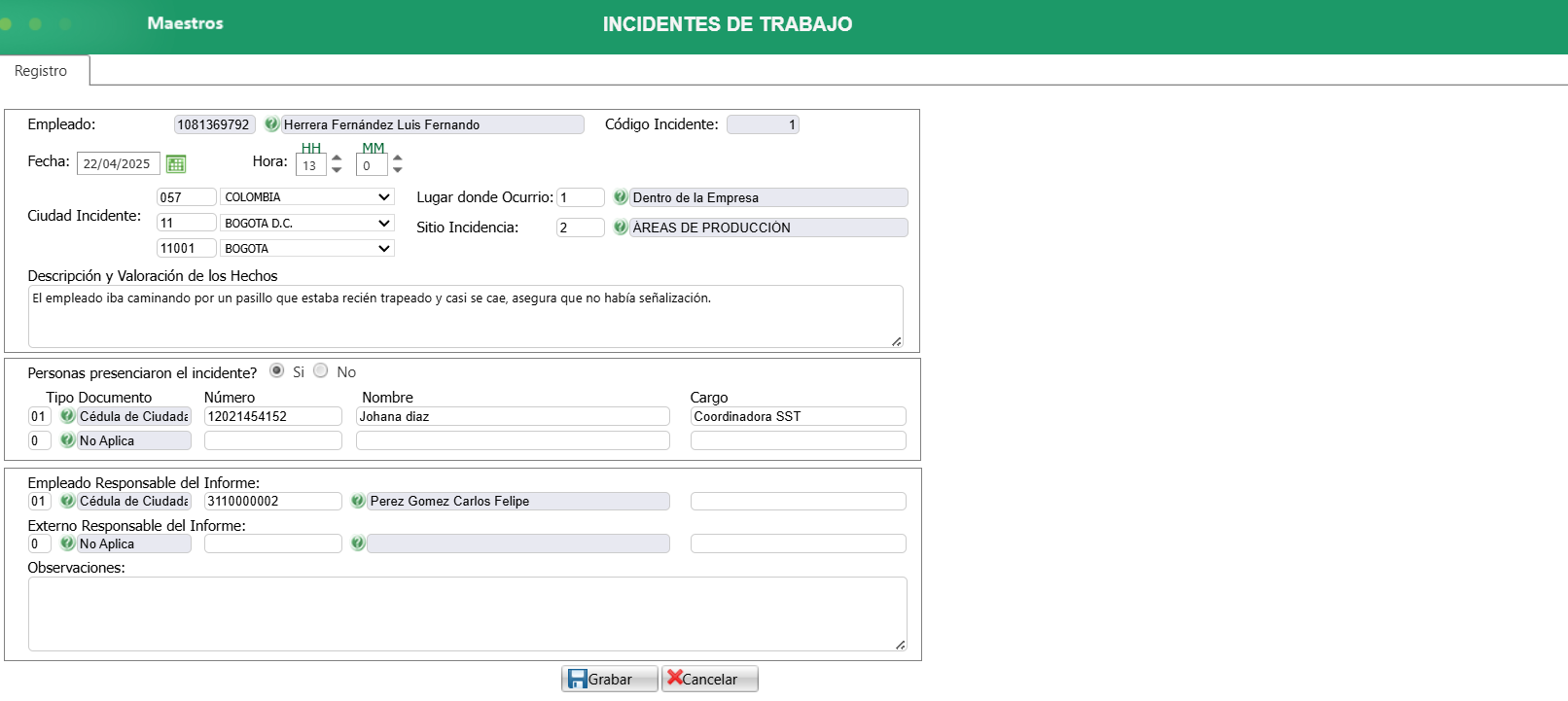This screenshot has width=1568, height=701.
Task: Click lookup icon beside empty external name field
Action: tap(358, 543)
